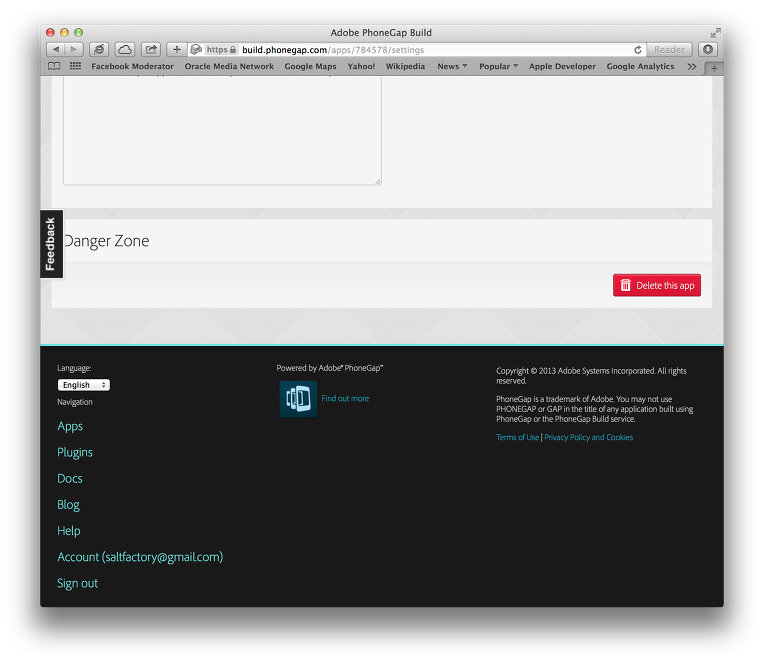Click the PhoneGap logo in the footer
This screenshot has width=764, height=663.
point(298,398)
